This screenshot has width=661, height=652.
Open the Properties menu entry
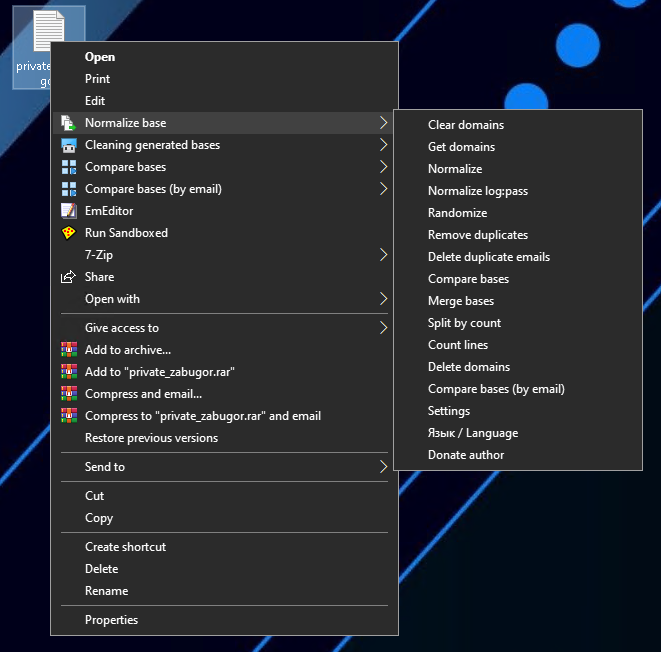111,620
